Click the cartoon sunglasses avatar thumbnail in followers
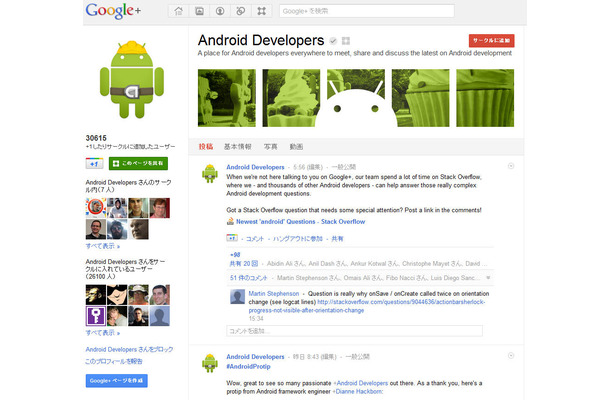The height and width of the screenshot is (400, 610). pyautogui.click(x=117, y=295)
